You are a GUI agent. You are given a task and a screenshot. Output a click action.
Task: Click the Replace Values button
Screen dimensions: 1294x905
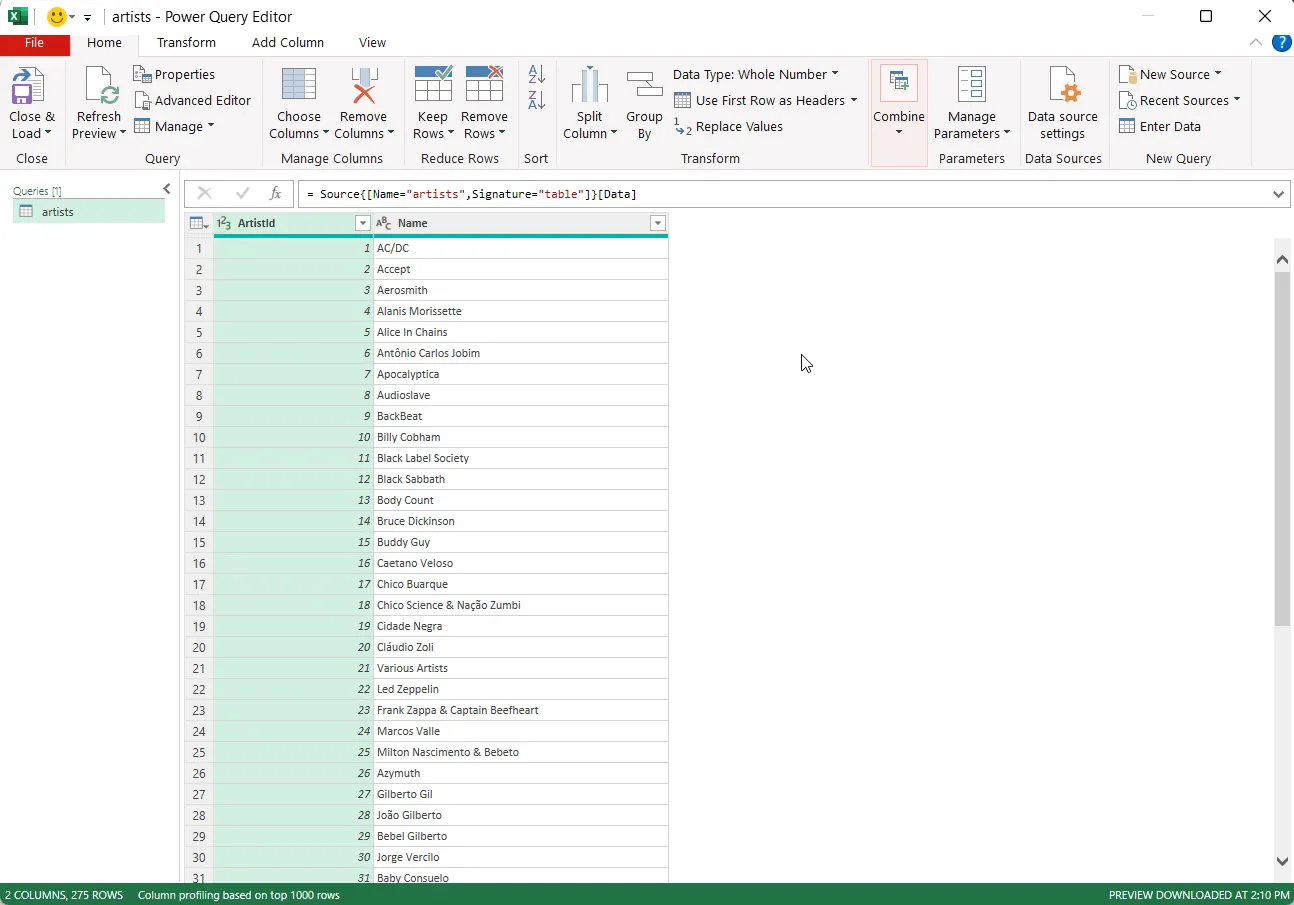(729, 126)
